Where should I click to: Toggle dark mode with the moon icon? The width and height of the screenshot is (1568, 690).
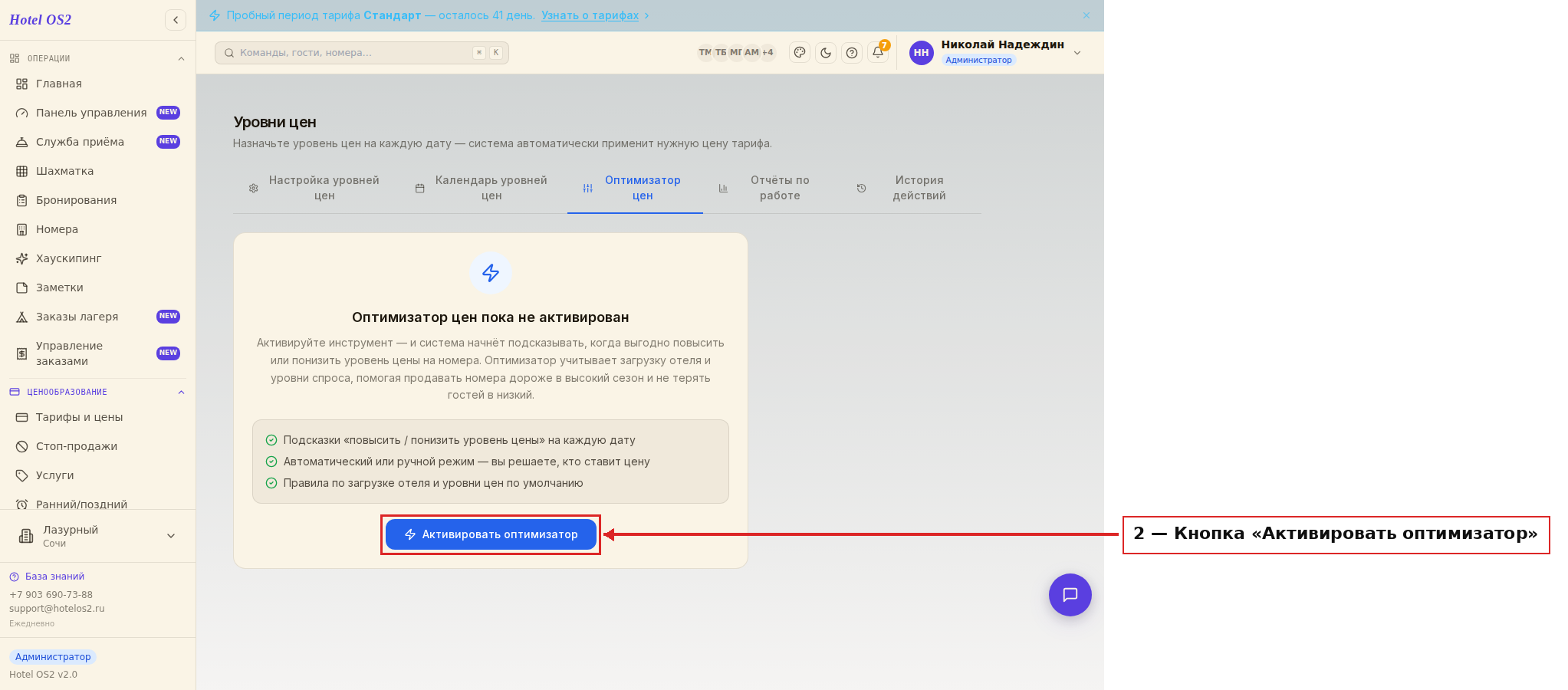(826, 53)
